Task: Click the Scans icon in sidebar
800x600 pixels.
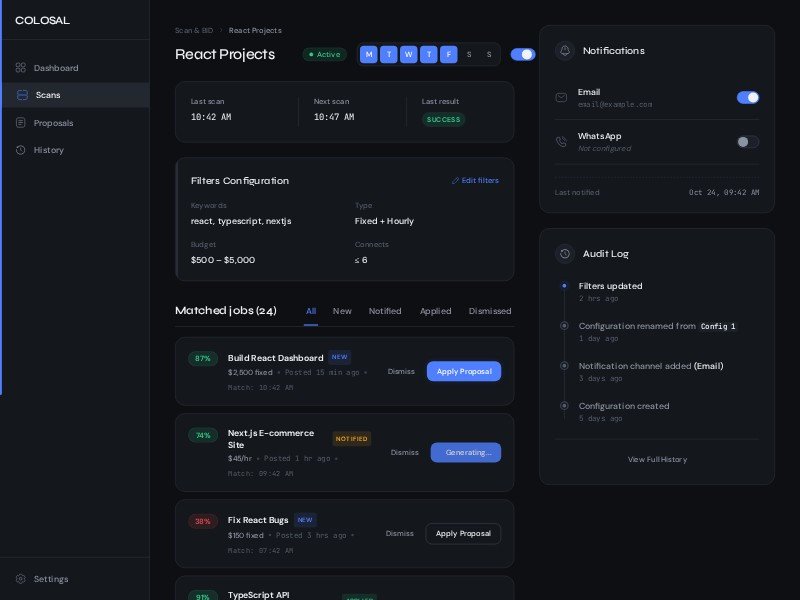Action: pyautogui.click(x=22, y=95)
